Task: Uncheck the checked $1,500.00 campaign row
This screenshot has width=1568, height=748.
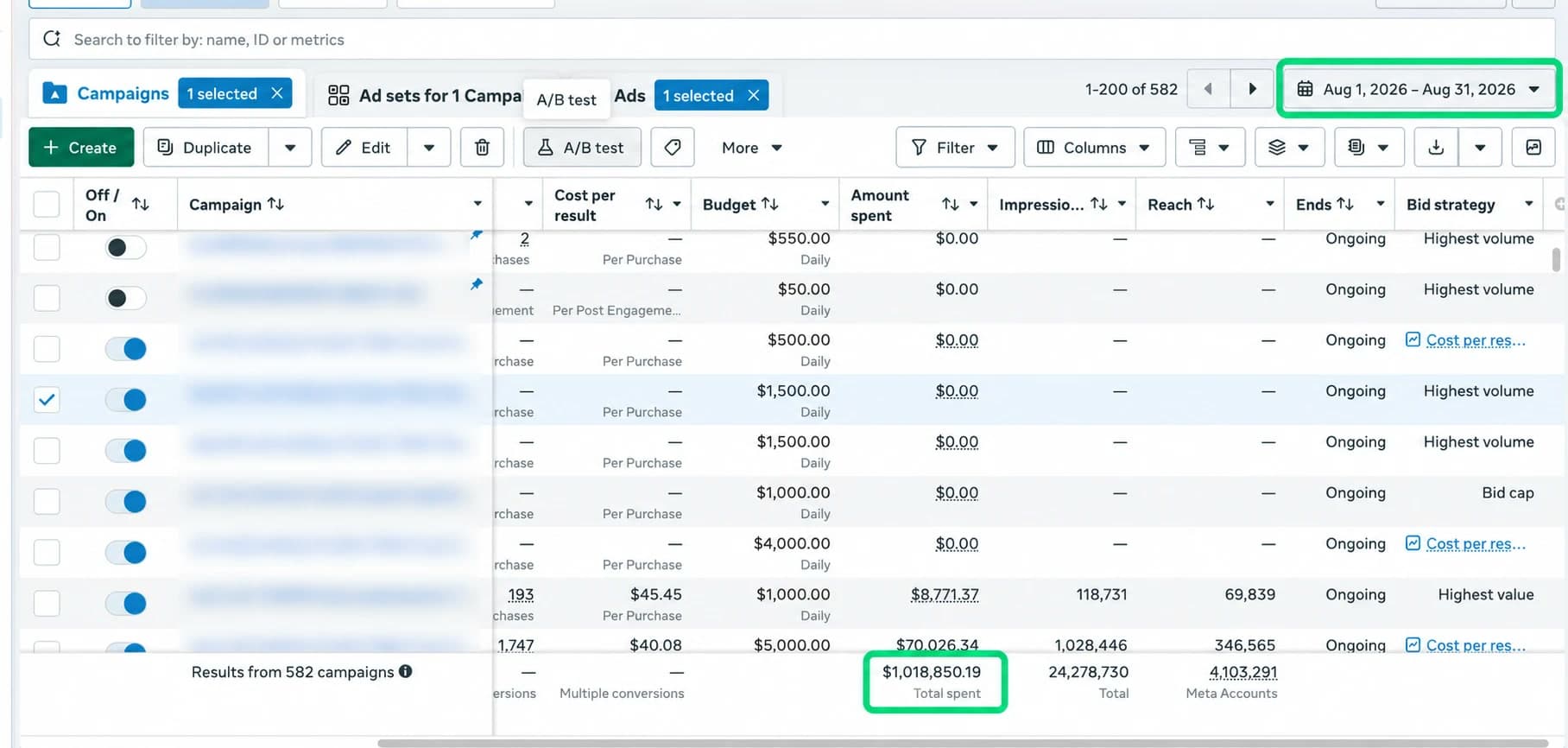Action: coord(47,400)
